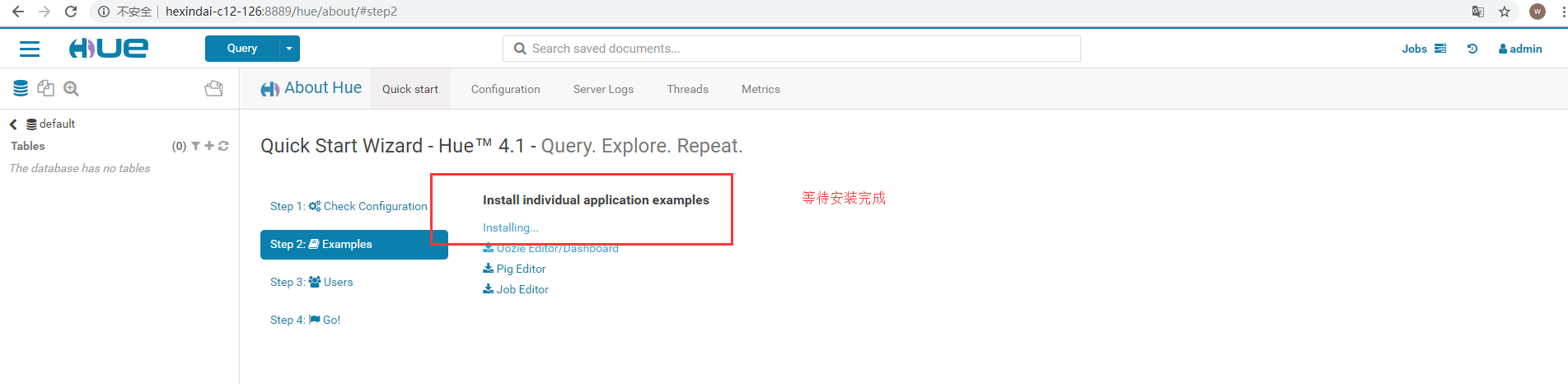Open the query history icon
1568x384 pixels.
pyautogui.click(x=1472, y=49)
